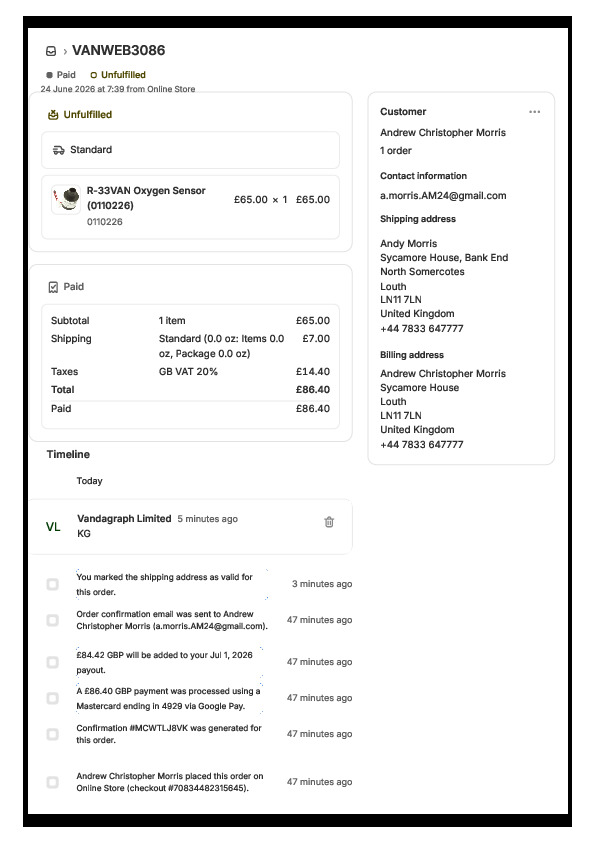The image size is (595, 842).
Task: Tick the checkbox beside order confirmation email event
Action: 53,620
